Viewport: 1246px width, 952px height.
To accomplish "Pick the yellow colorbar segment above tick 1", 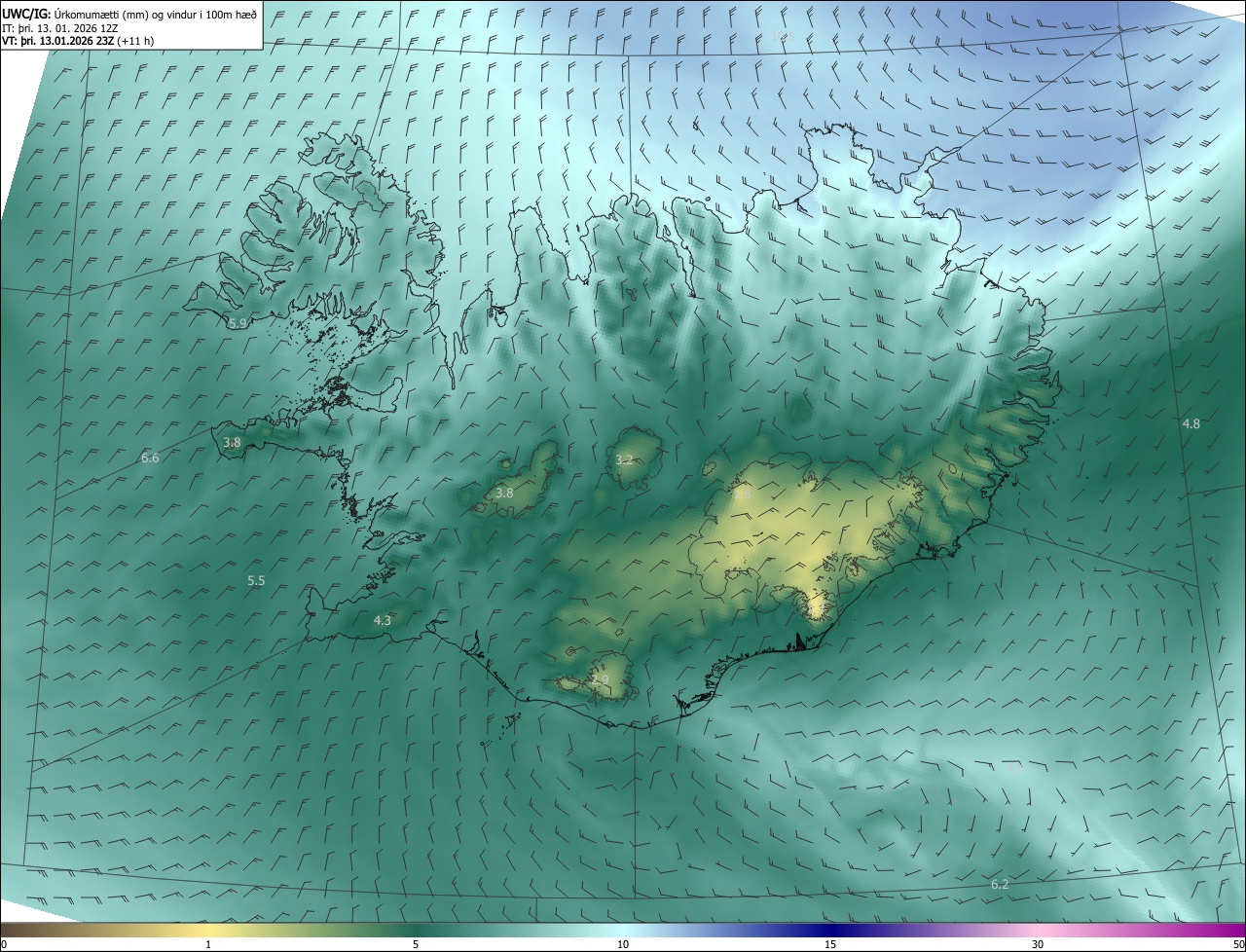I will 208,930.
